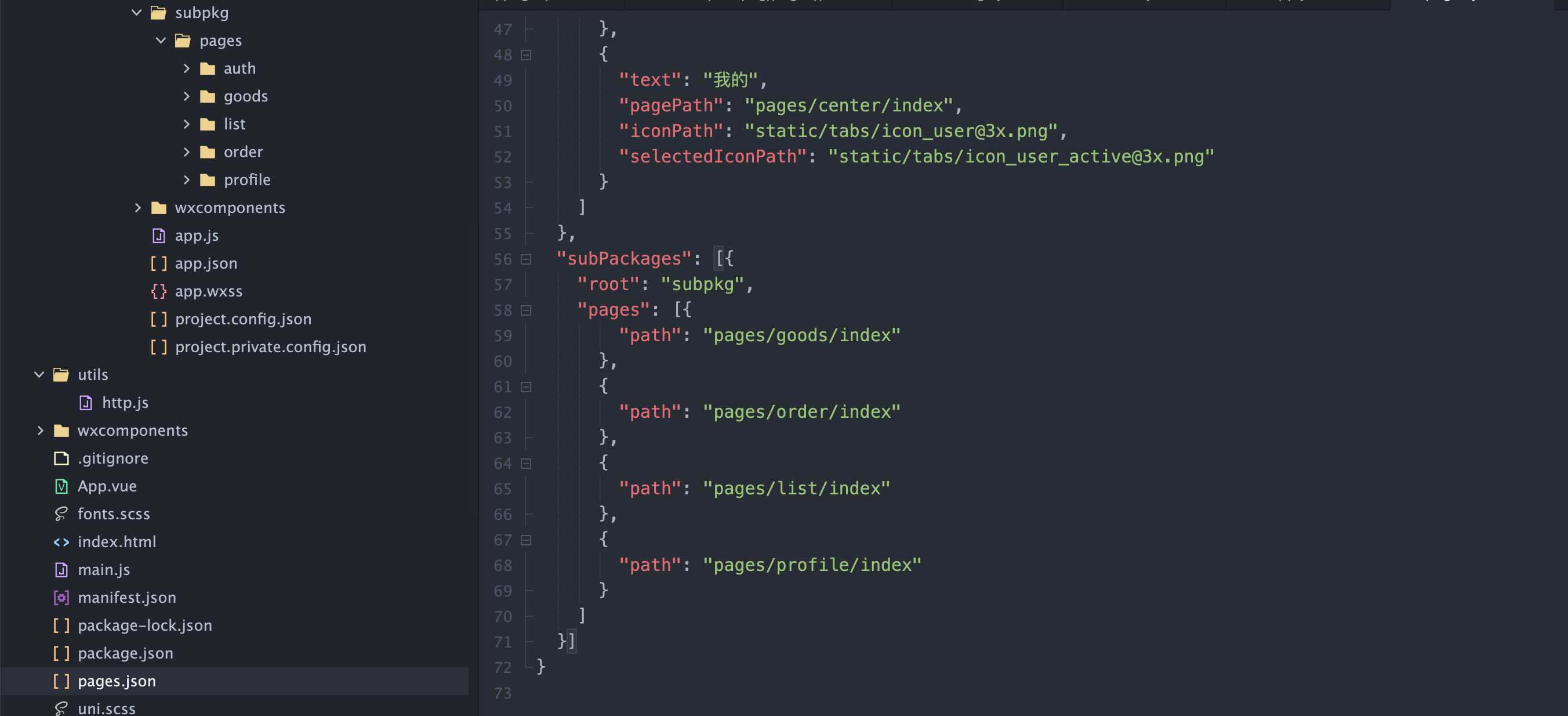
Task: Expand the auth folder
Action: pos(186,68)
